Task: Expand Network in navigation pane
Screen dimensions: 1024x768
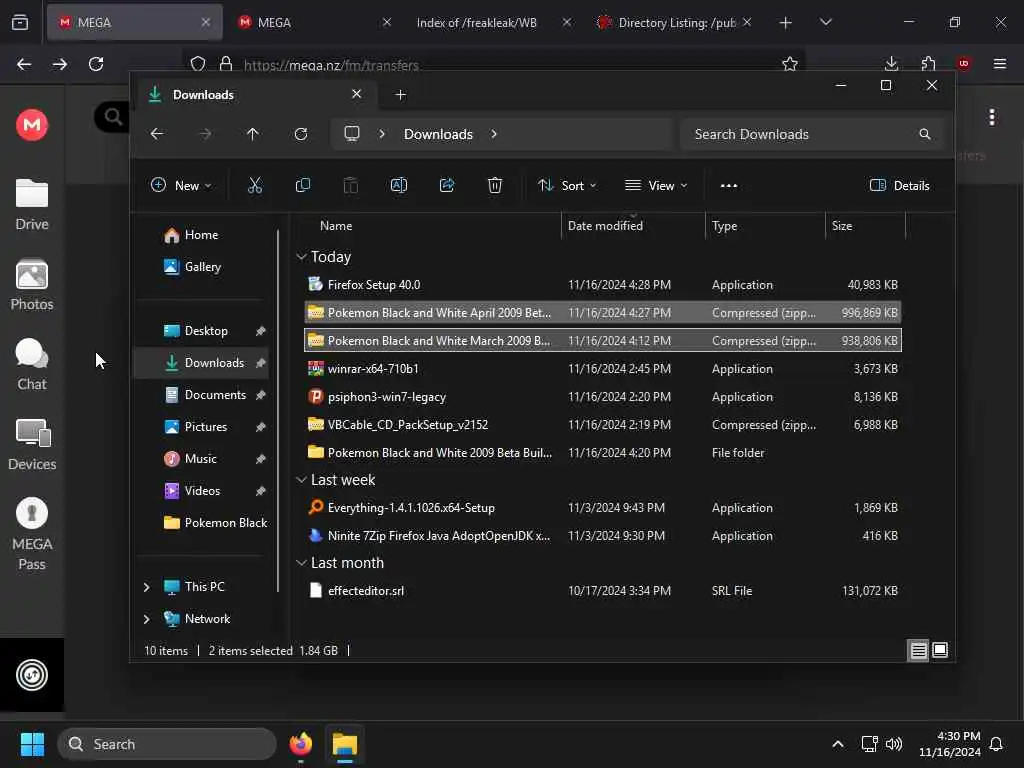Action: tap(146, 619)
